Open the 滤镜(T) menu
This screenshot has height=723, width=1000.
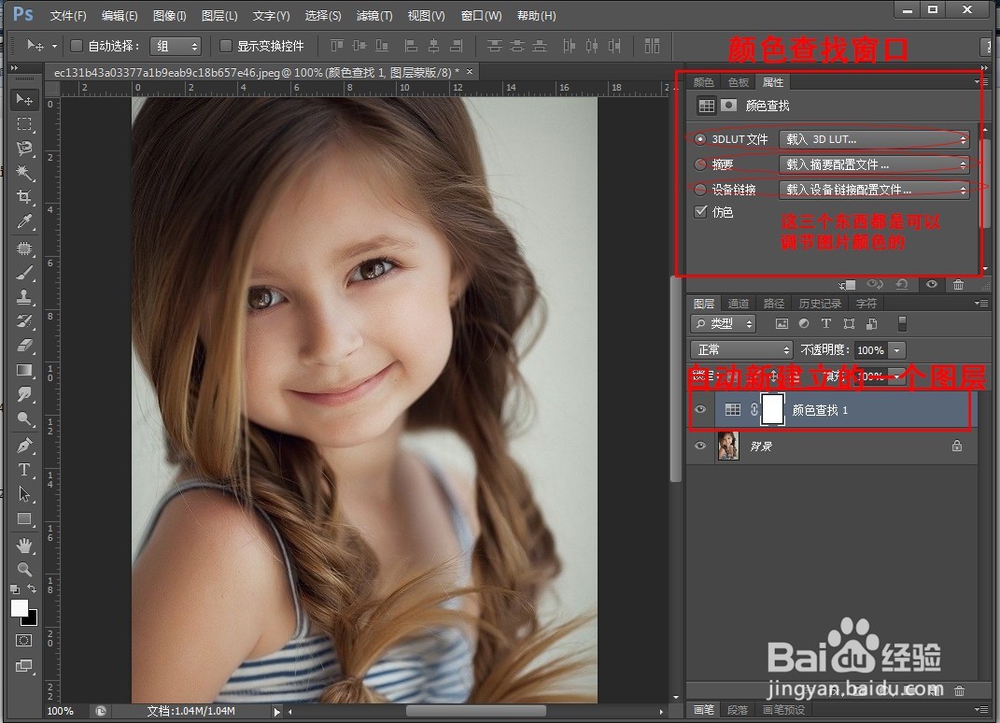374,15
